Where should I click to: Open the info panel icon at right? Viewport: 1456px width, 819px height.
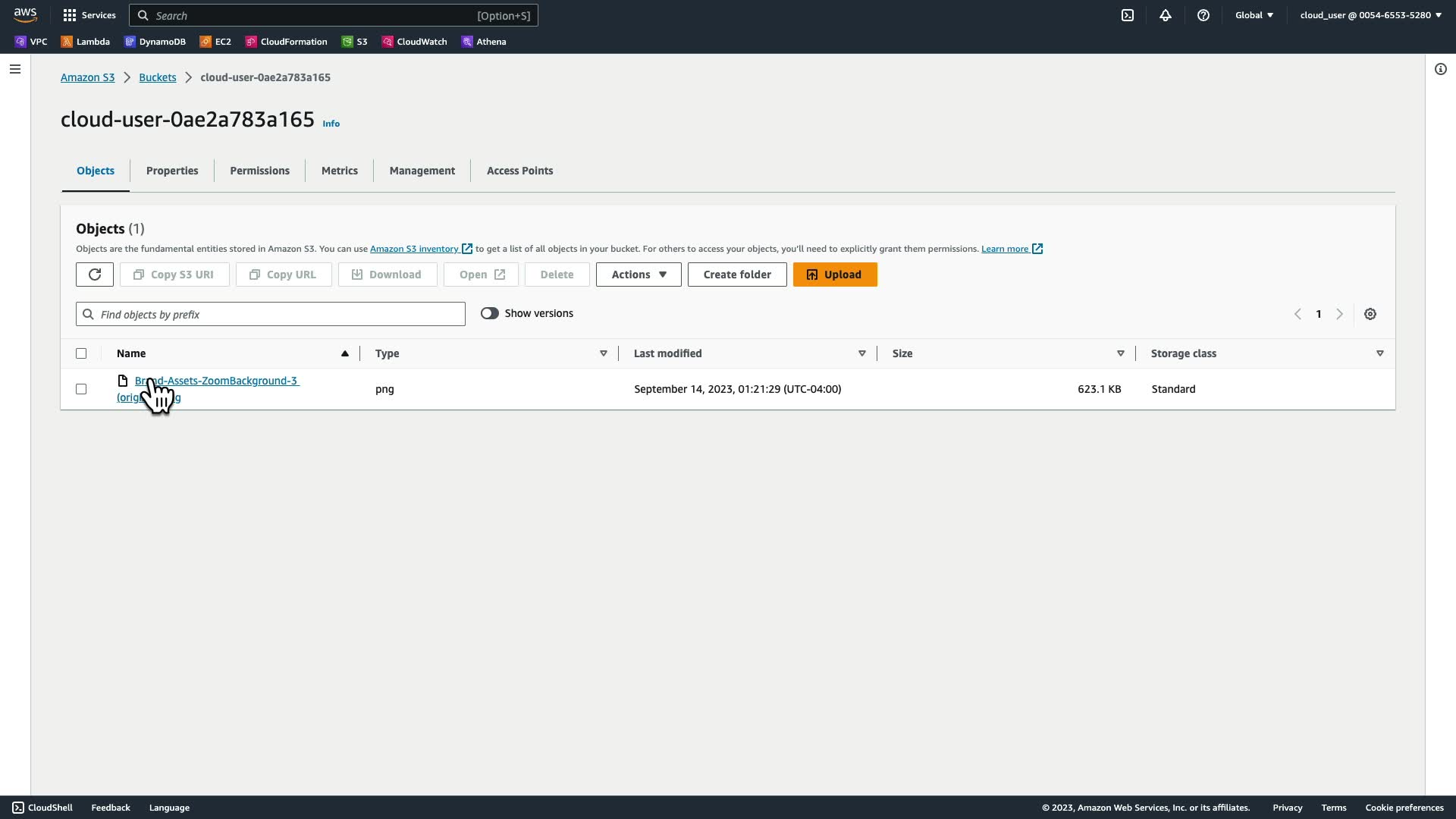(x=1441, y=69)
